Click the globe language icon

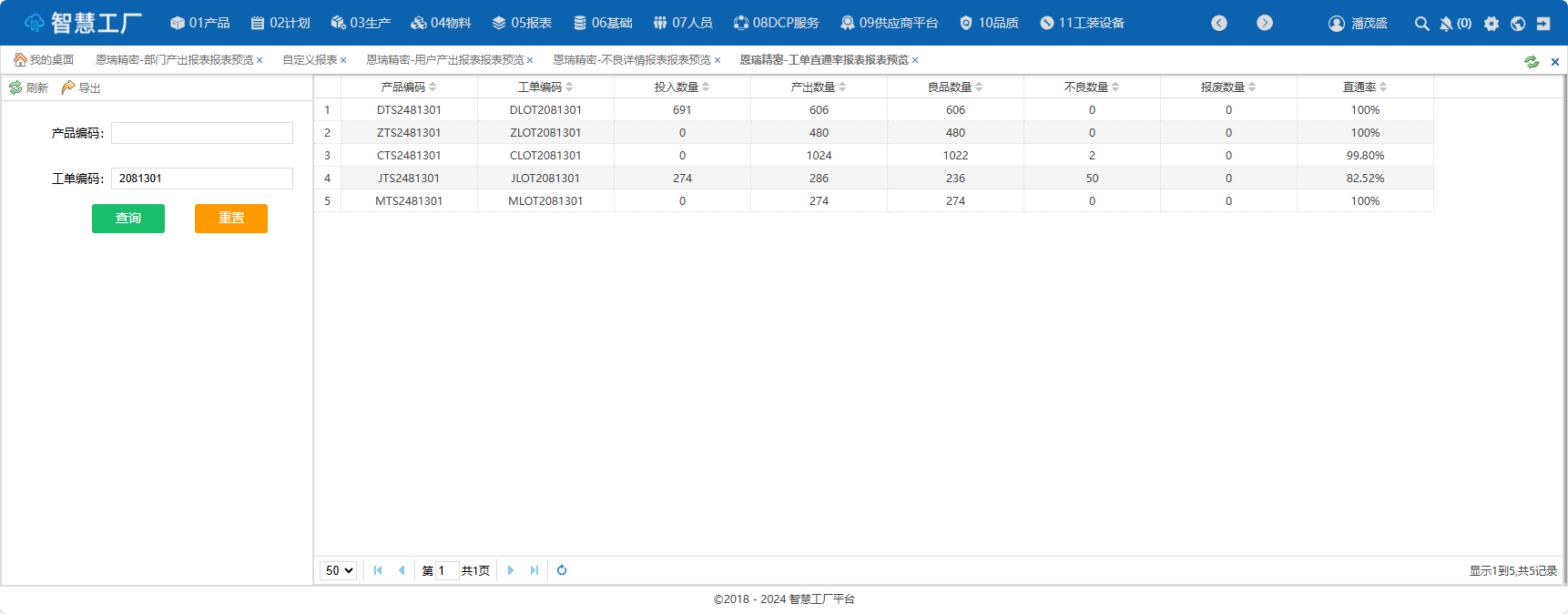[x=1517, y=24]
